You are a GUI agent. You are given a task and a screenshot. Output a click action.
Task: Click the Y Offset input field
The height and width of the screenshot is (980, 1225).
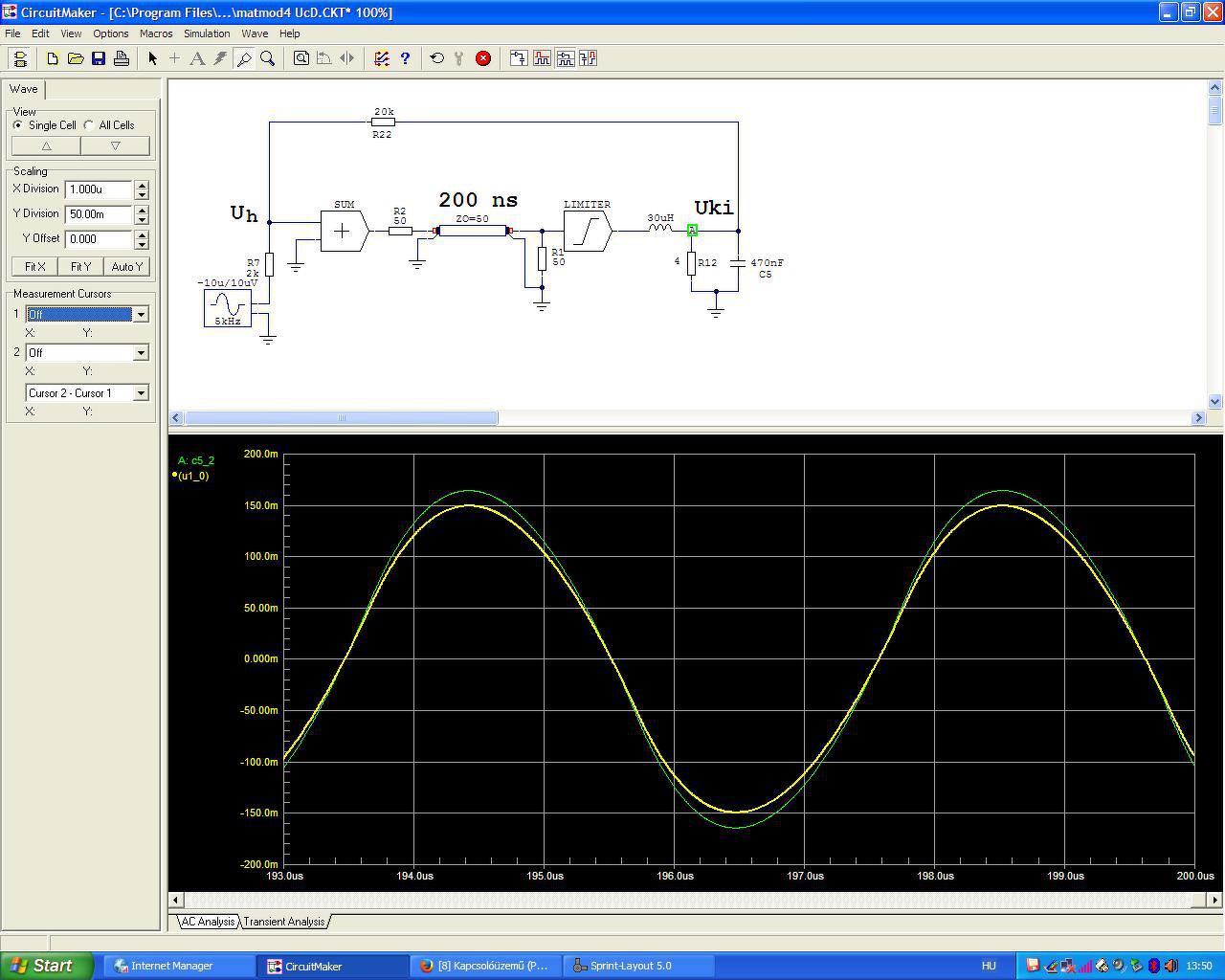(x=99, y=239)
